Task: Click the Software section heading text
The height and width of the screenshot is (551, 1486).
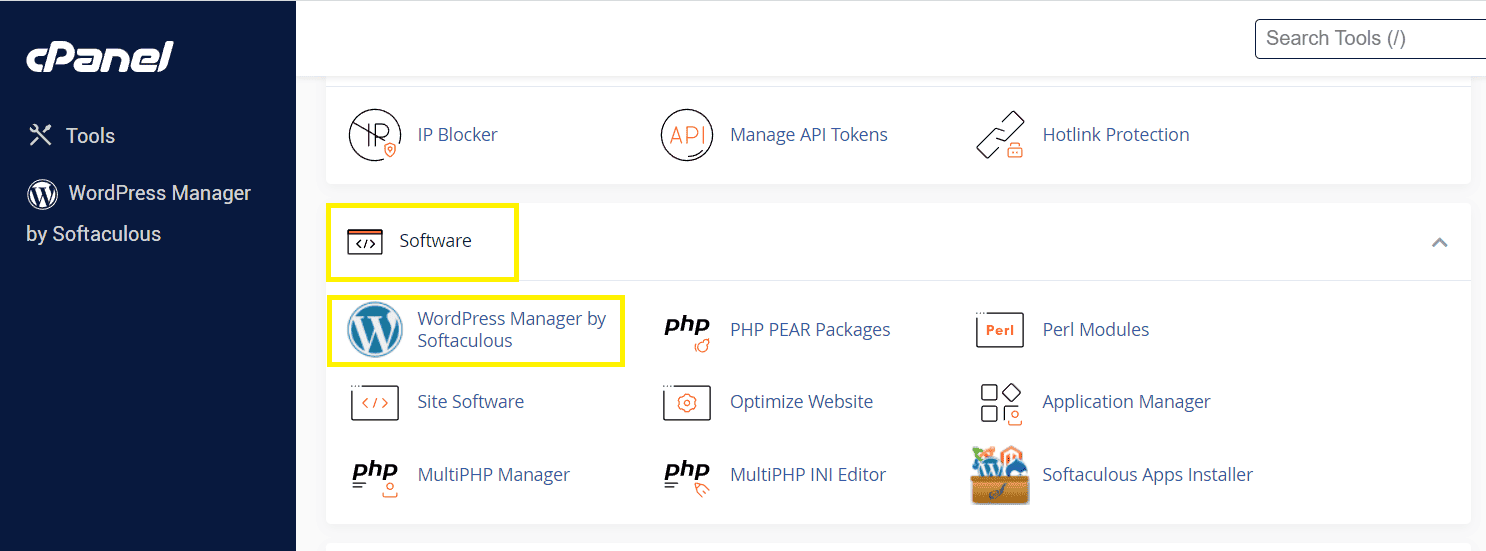Action: (435, 241)
